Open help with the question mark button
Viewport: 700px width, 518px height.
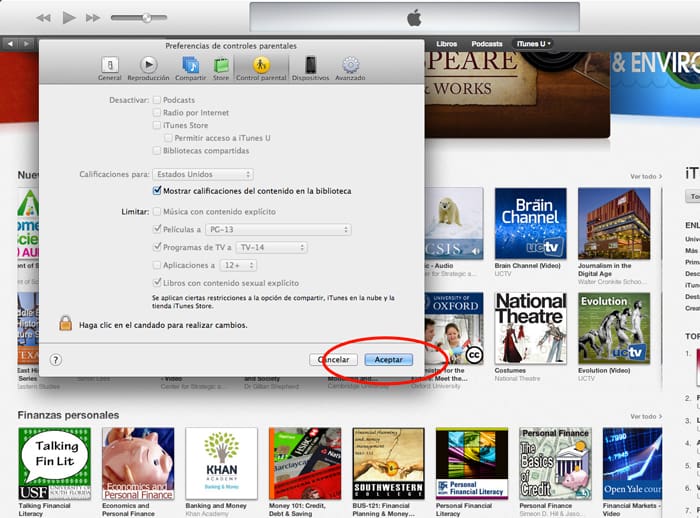coord(56,359)
